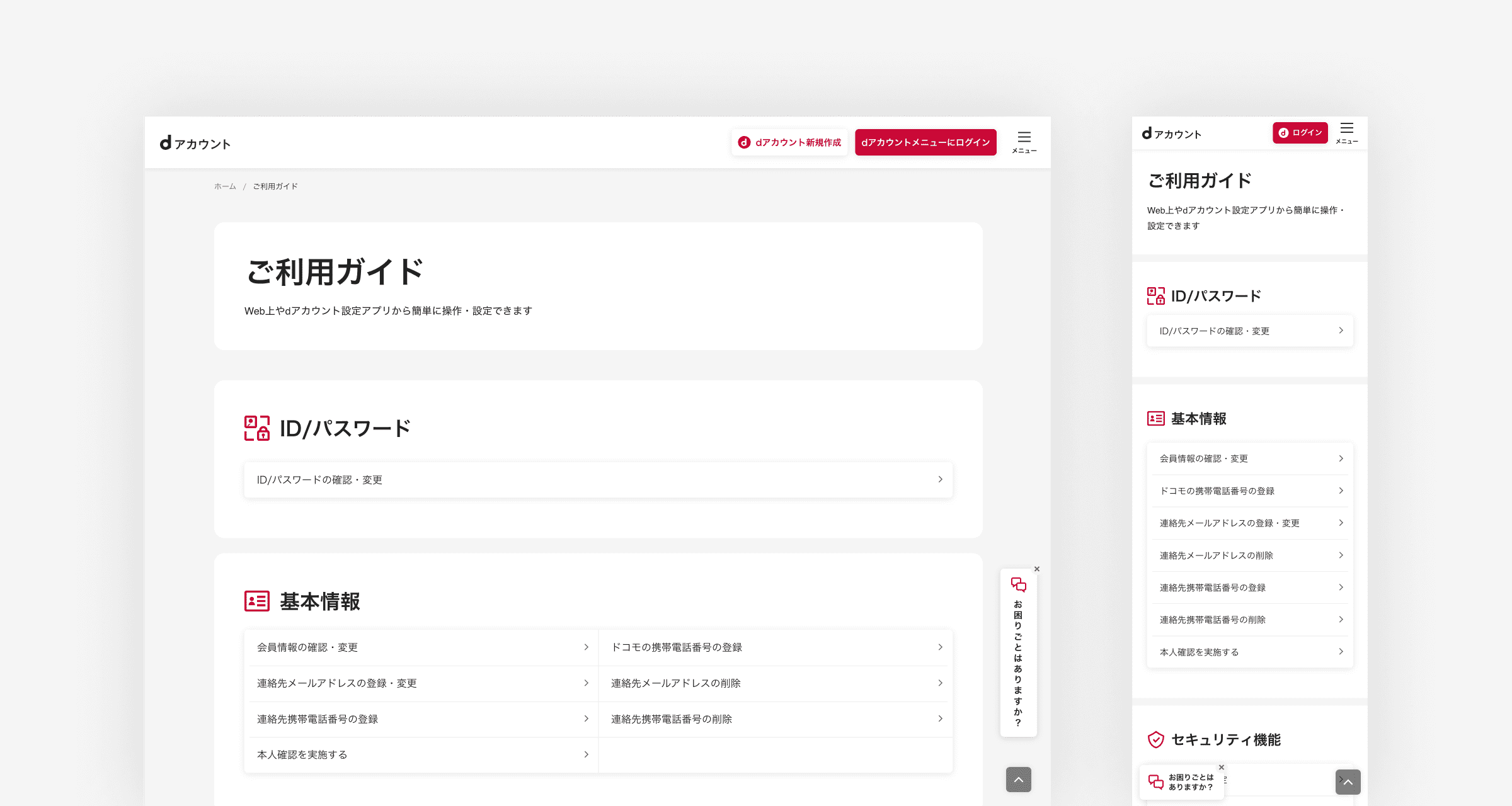Click the scroll-to-top arrow in mobile view
The image size is (1512, 806).
point(1348,782)
